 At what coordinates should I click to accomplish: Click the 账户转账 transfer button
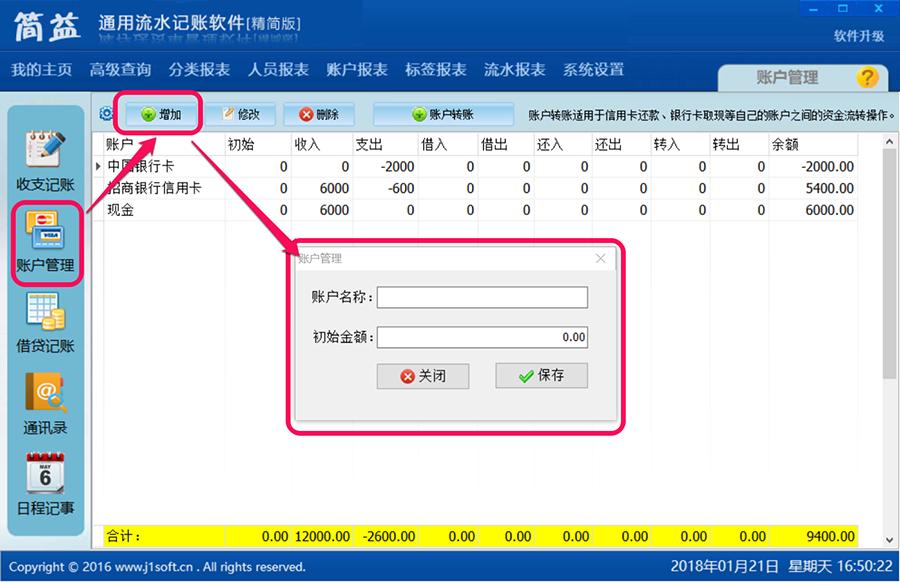coord(443,114)
